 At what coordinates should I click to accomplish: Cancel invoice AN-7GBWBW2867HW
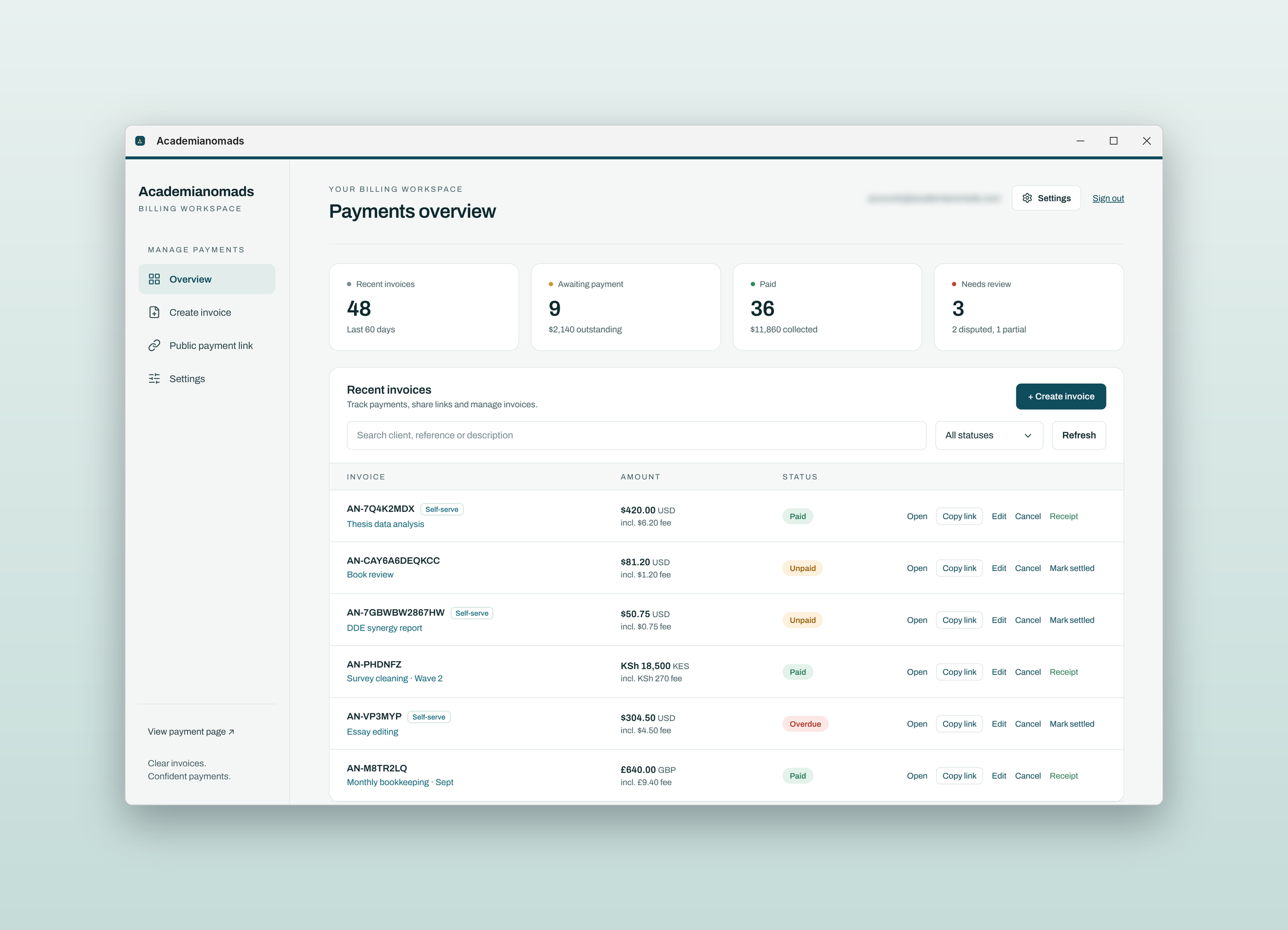coord(1028,620)
